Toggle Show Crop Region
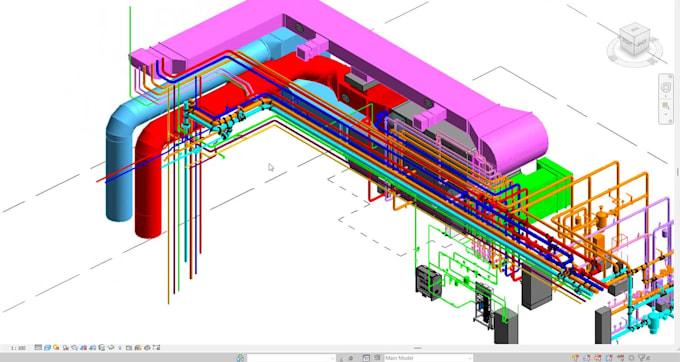 coord(92,348)
